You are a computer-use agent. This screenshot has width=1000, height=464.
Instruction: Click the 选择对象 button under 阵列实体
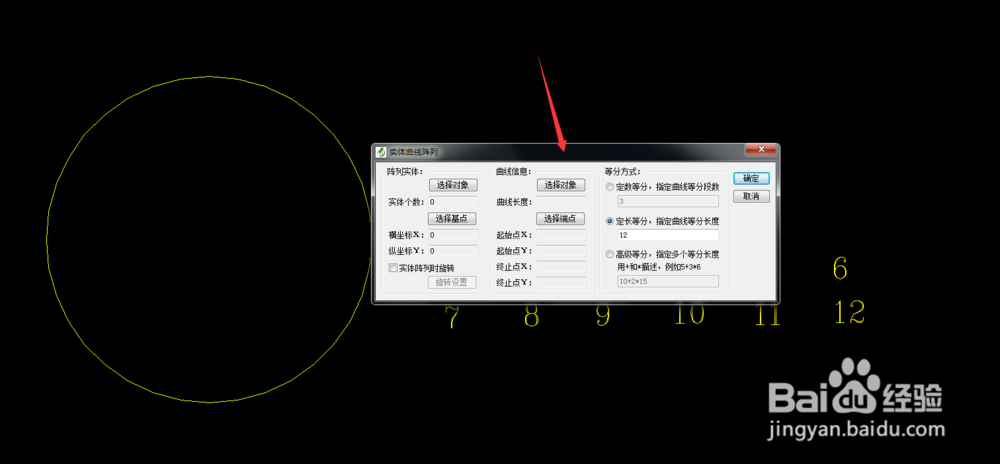tap(453, 185)
